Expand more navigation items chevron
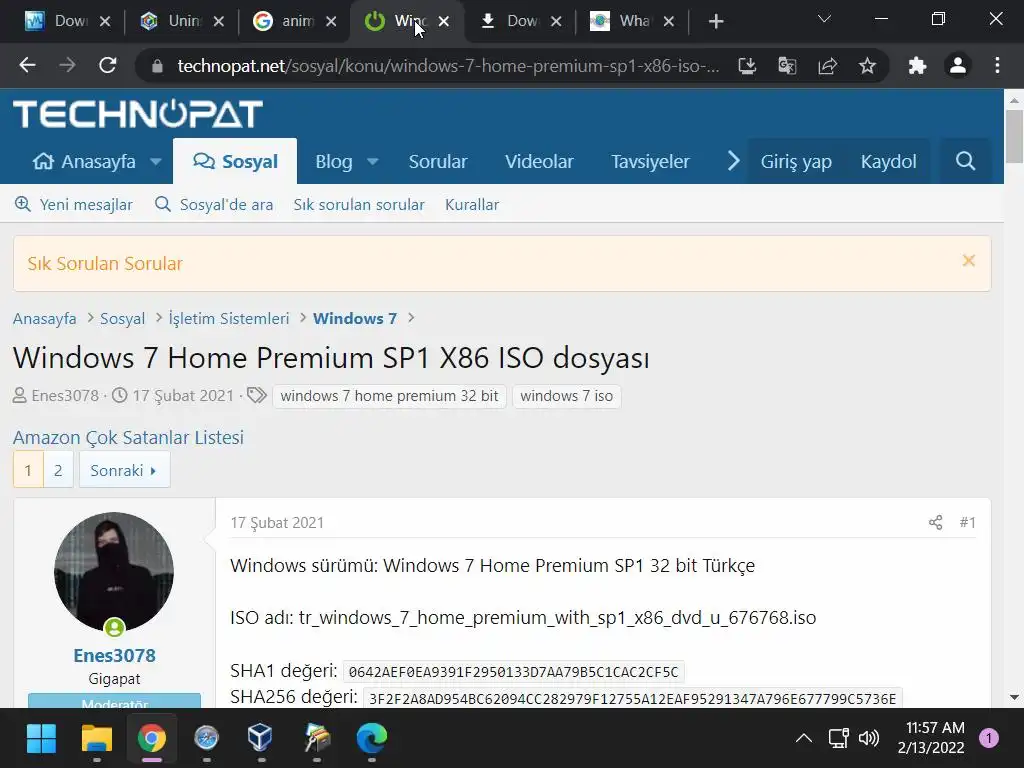The height and width of the screenshot is (768, 1024). (x=733, y=161)
